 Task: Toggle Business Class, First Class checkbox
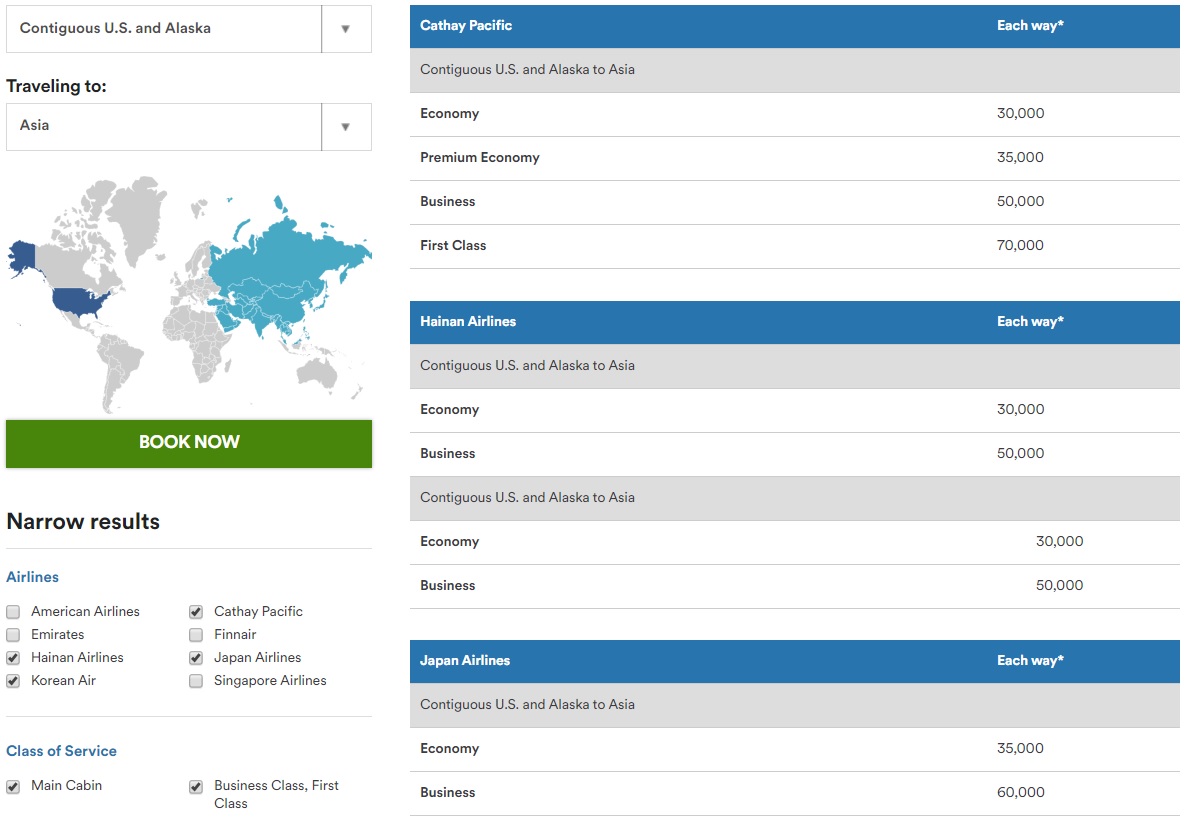click(196, 787)
